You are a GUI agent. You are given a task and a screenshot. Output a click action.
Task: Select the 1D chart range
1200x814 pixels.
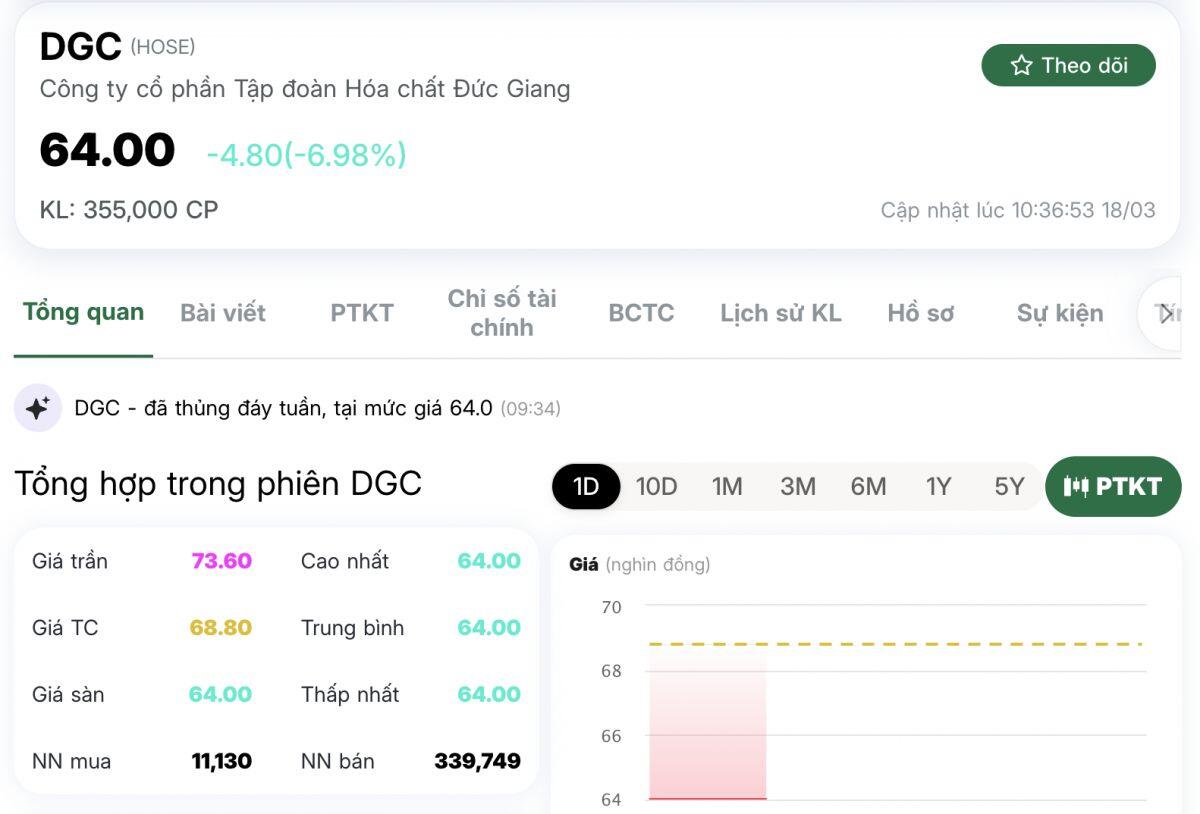pyautogui.click(x=586, y=486)
